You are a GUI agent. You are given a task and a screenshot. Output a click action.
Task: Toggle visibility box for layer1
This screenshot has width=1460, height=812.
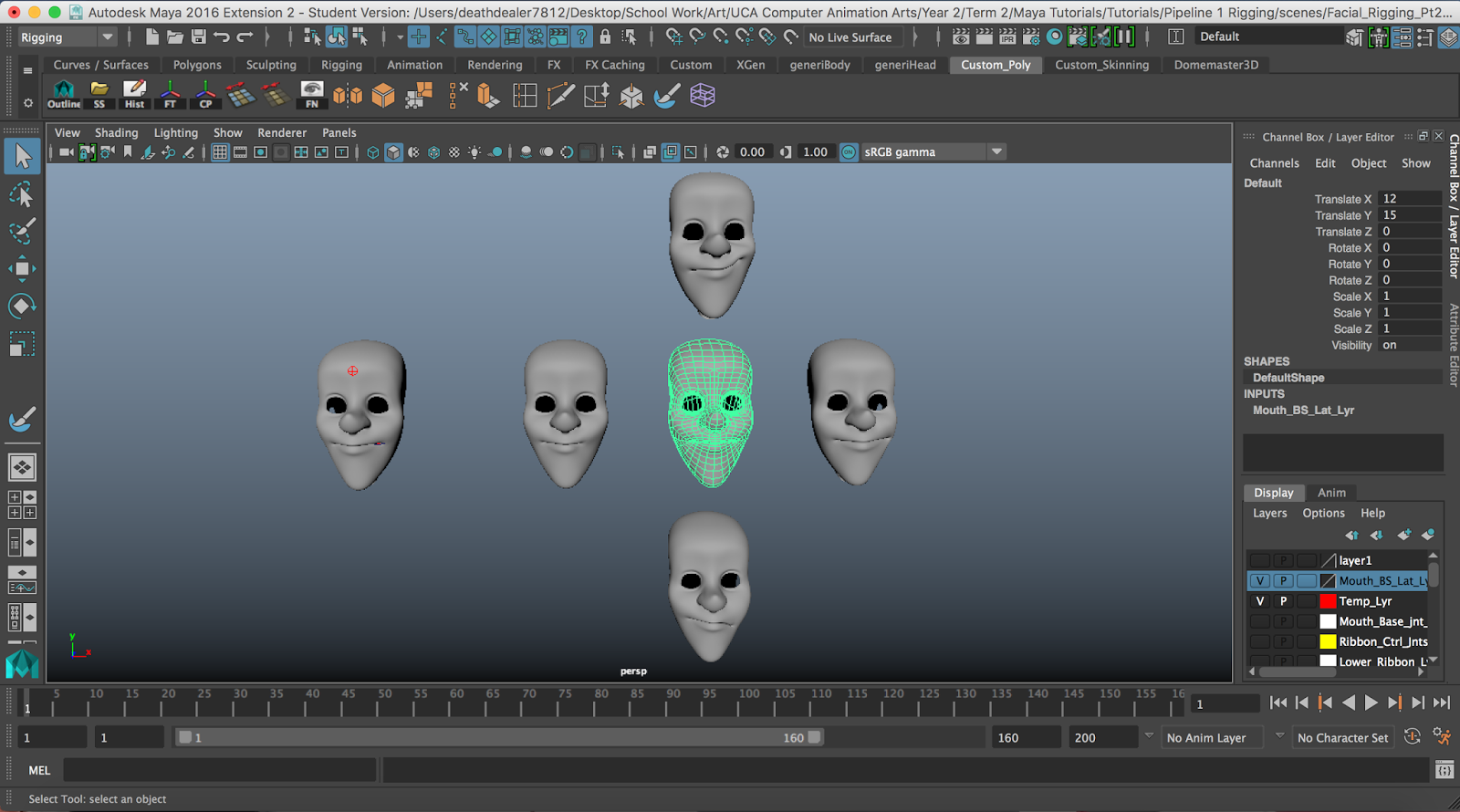(x=1260, y=561)
